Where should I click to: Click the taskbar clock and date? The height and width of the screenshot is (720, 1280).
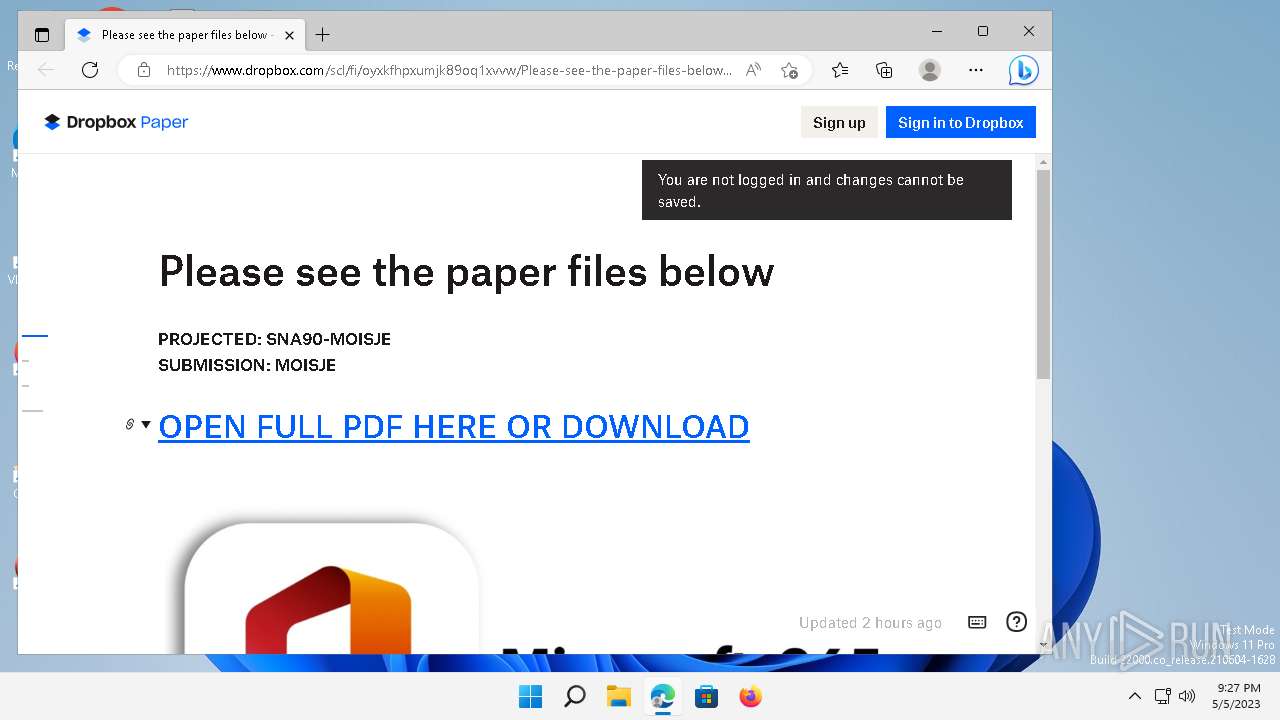(1238, 696)
